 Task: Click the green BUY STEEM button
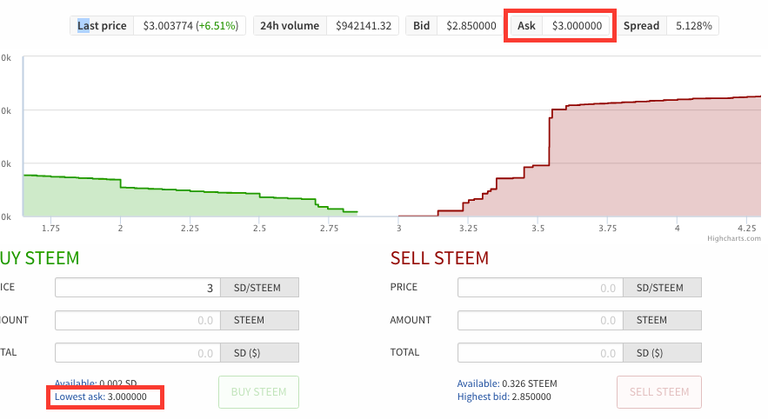point(259,392)
